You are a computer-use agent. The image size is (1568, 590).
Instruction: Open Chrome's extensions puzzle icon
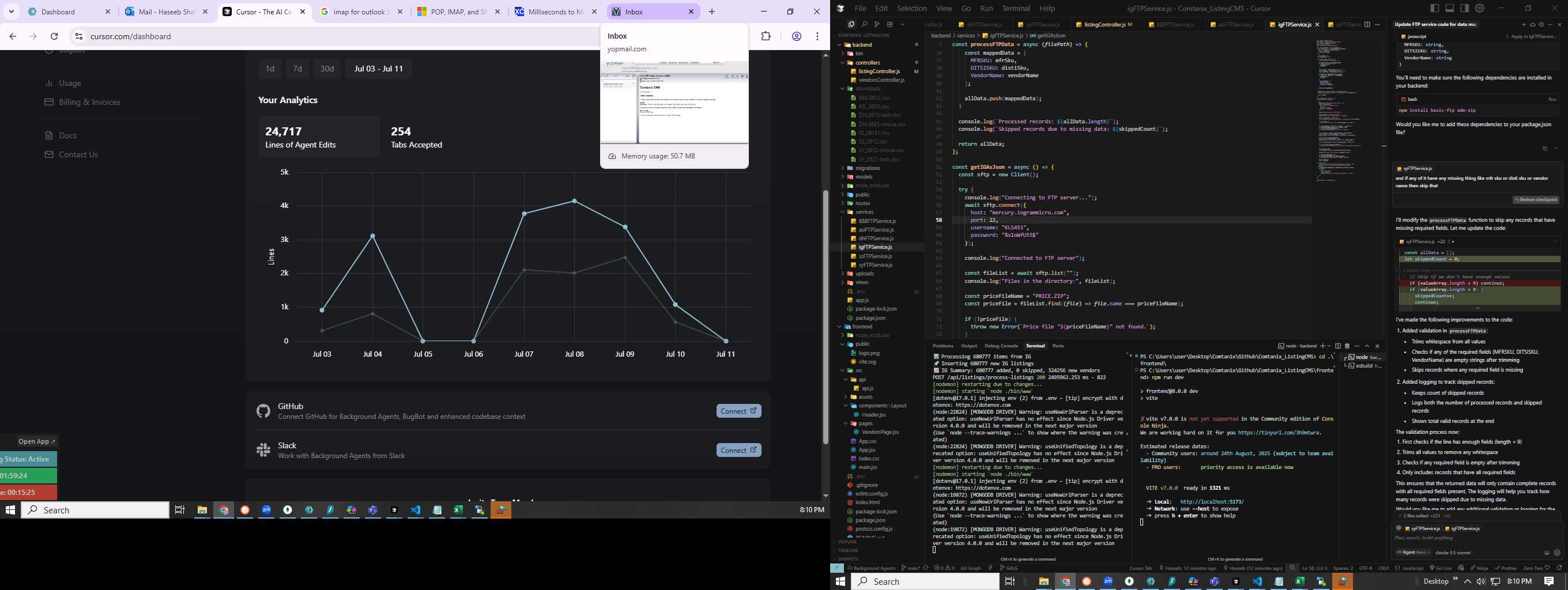(x=766, y=36)
